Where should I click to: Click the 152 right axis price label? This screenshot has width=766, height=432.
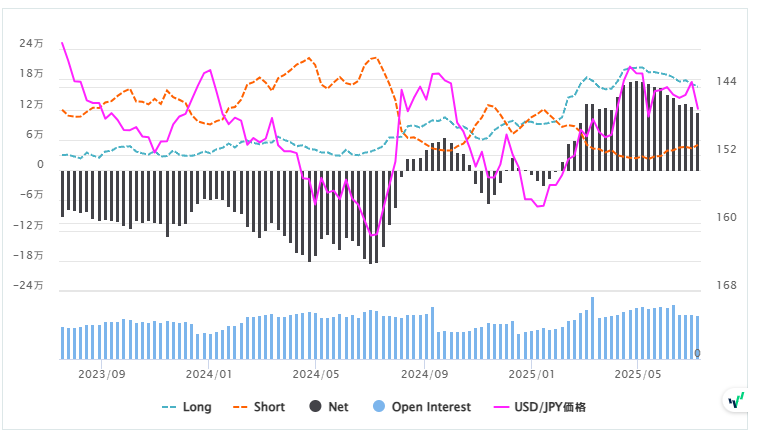[727, 149]
